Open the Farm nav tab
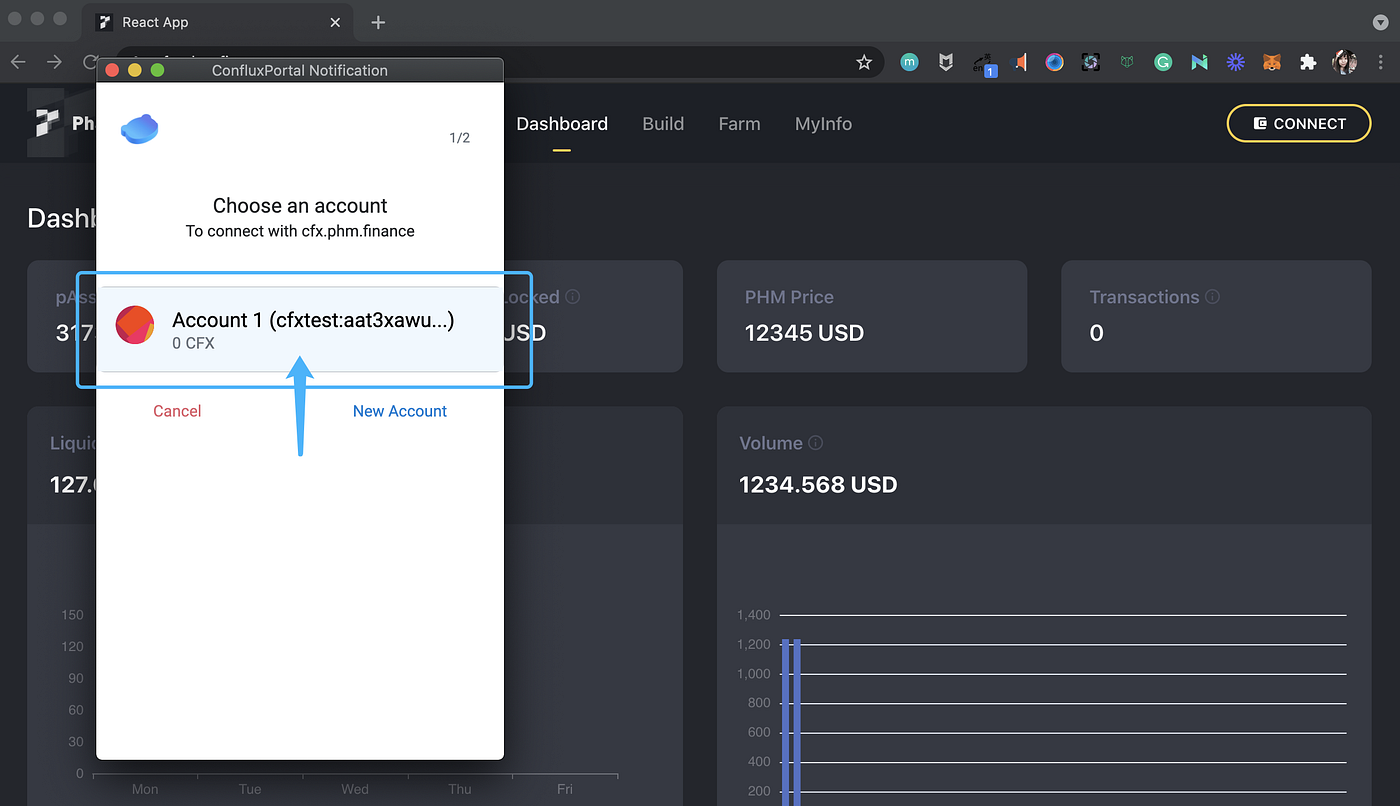The image size is (1400, 806). tap(739, 124)
